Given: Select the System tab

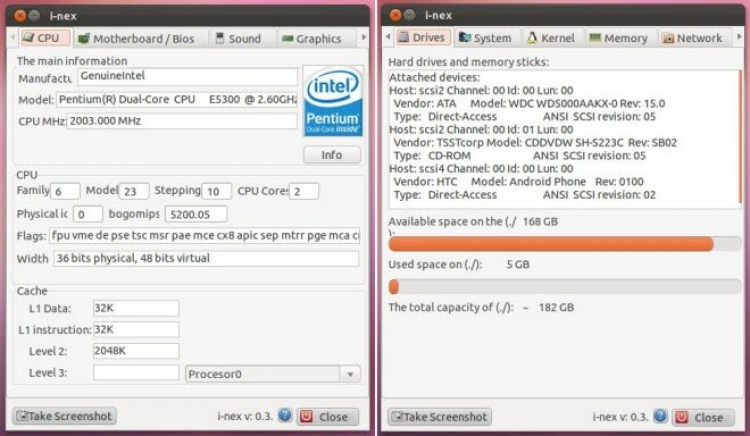Looking at the screenshot, I should pyautogui.click(x=485, y=38).
